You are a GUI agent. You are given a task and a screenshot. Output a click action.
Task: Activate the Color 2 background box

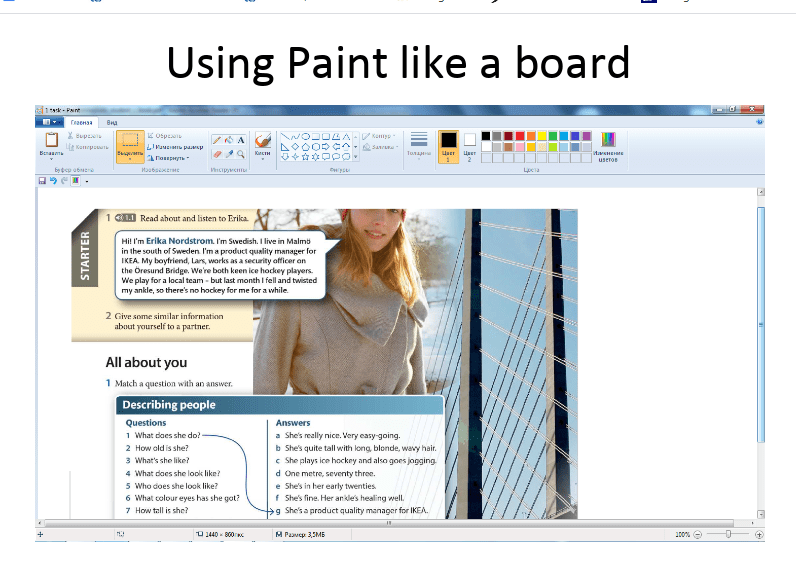(x=470, y=144)
